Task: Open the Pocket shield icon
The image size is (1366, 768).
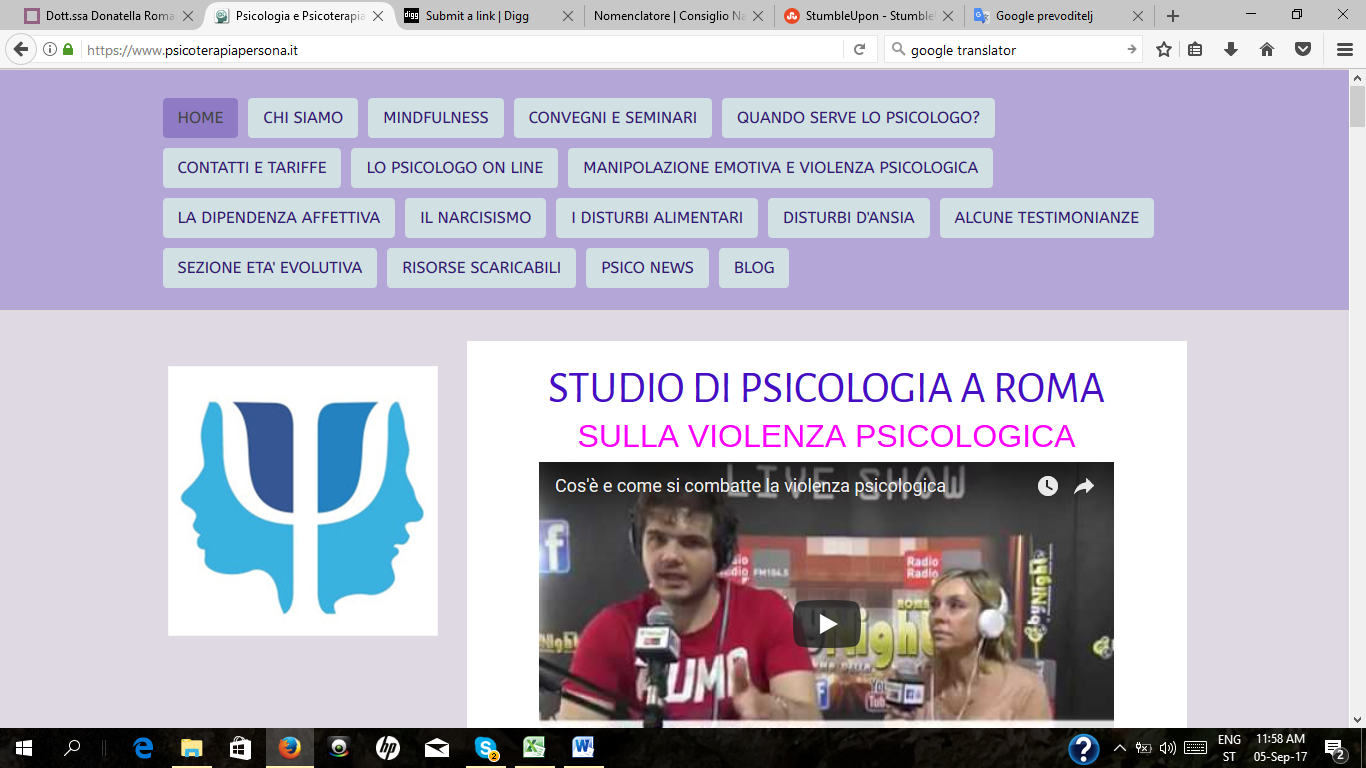Action: coord(1303,50)
